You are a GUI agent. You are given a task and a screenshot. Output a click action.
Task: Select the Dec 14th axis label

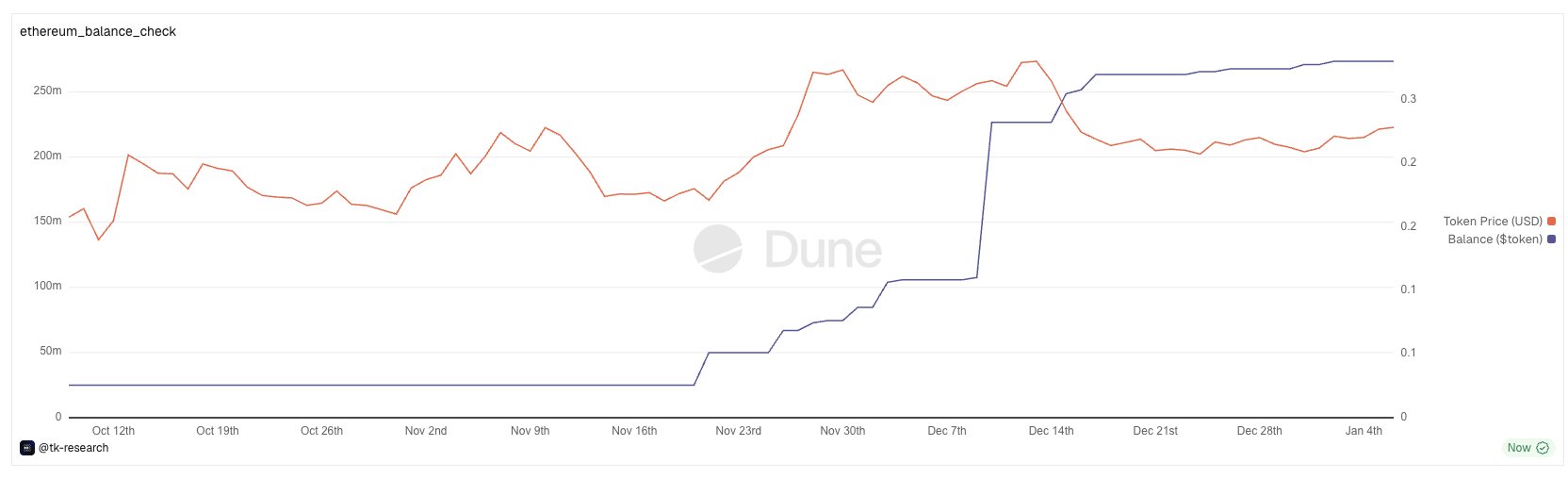(x=1051, y=431)
